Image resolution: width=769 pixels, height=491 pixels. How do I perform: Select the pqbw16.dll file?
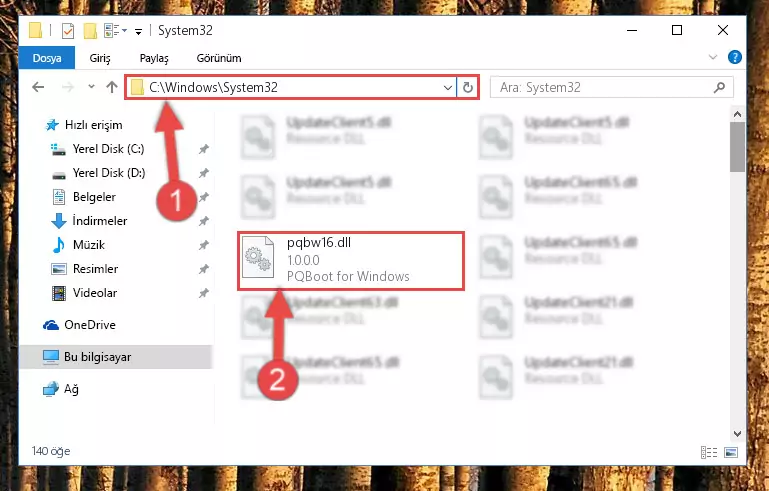tap(351, 261)
